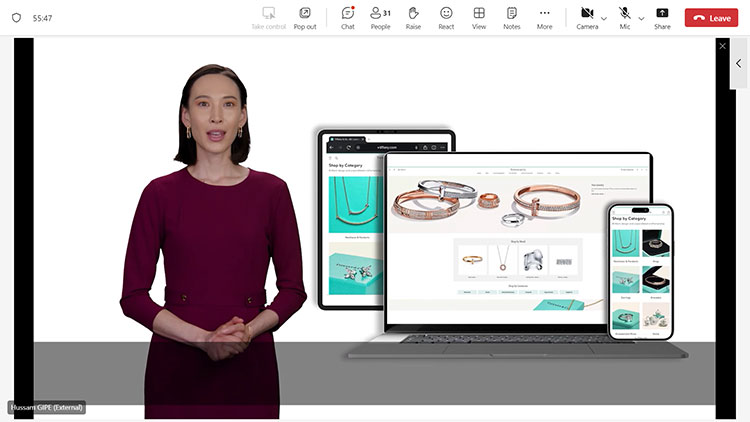Image resolution: width=750 pixels, height=422 pixels.
Task: Expand the side panel chevron at right edge
Action: [739, 63]
